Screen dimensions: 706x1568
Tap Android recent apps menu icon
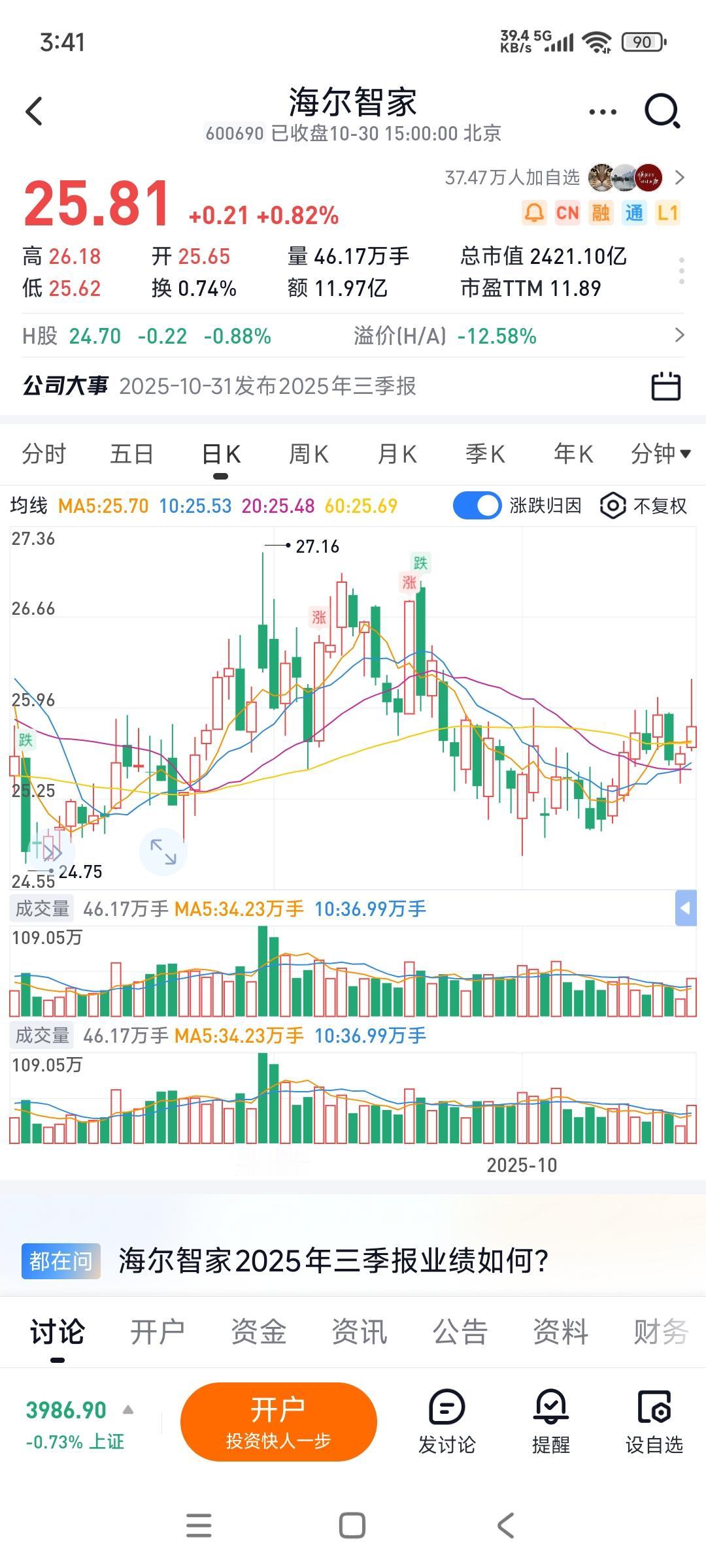[x=199, y=1526]
